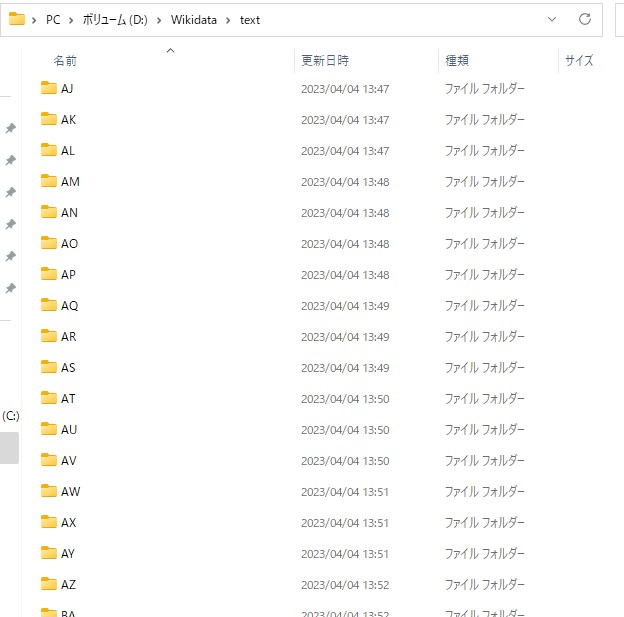624x617 pixels.
Task: Select the AS folder icon
Action: click(x=49, y=367)
